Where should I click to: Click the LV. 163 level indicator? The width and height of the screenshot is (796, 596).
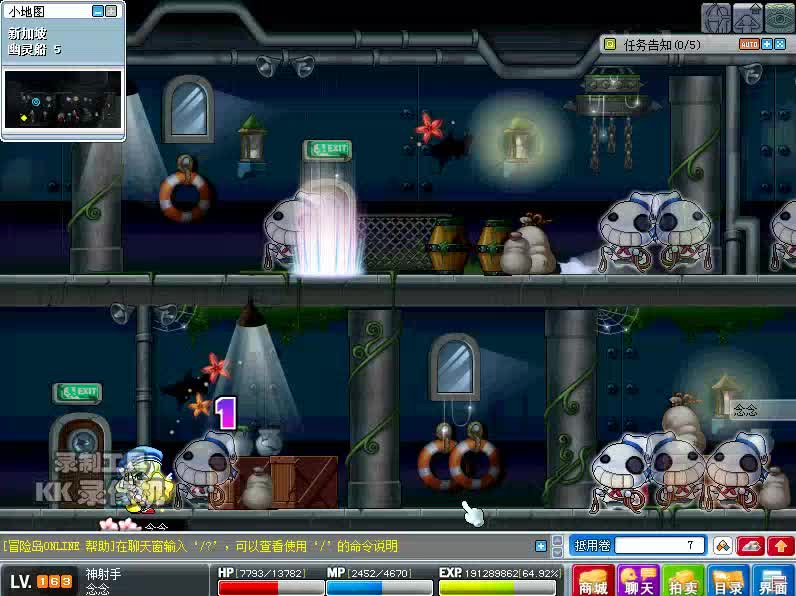42,581
